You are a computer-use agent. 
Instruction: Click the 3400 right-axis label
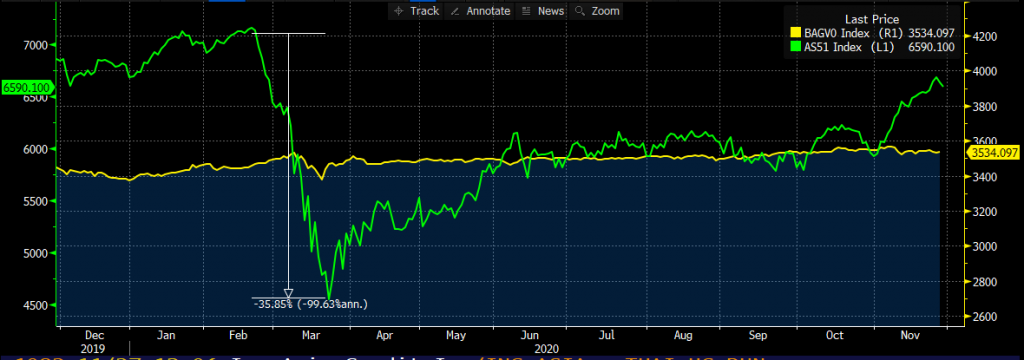[985, 176]
